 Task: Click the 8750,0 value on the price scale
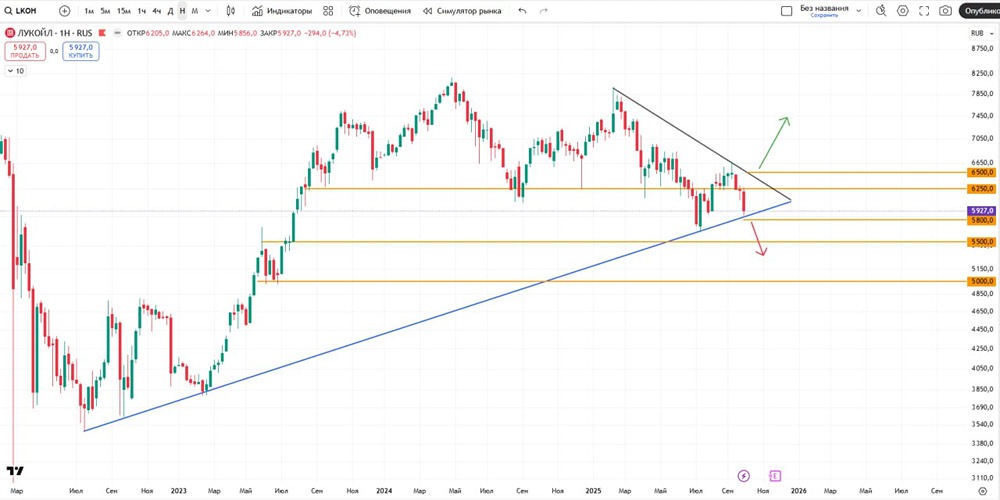pyautogui.click(x=982, y=48)
